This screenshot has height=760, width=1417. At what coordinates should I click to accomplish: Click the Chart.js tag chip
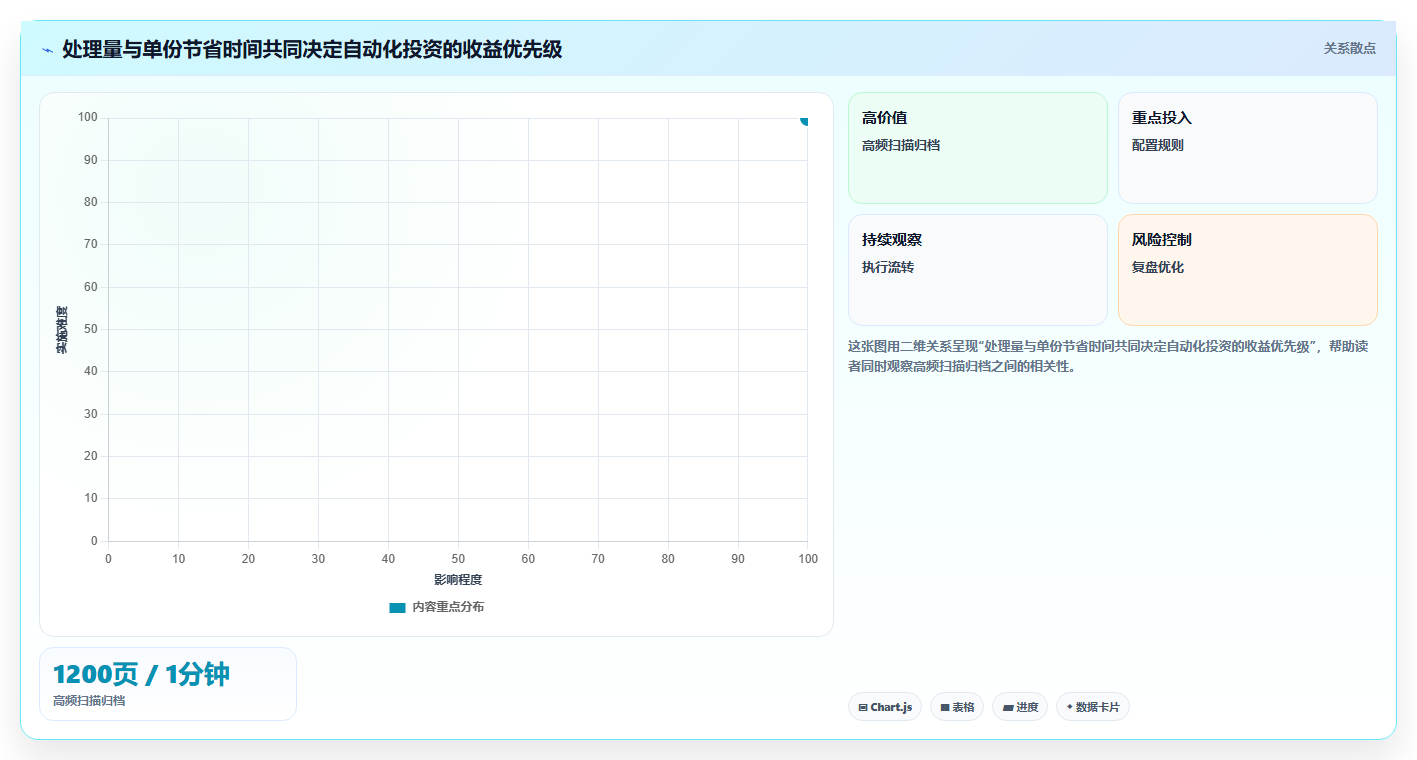(885, 707)
